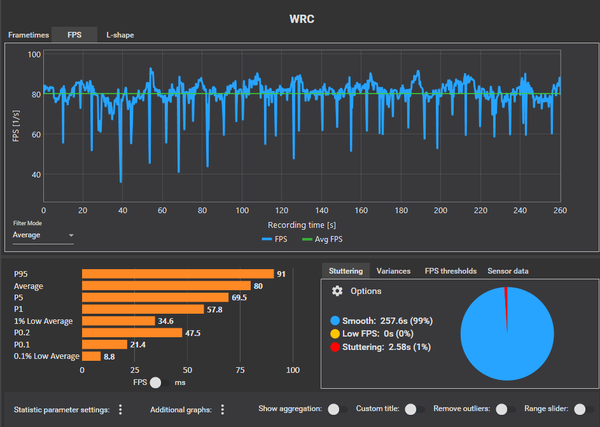The image size is (600, 427).
Task: Click the Options label in stuttering panel
Action: (366, 291)
